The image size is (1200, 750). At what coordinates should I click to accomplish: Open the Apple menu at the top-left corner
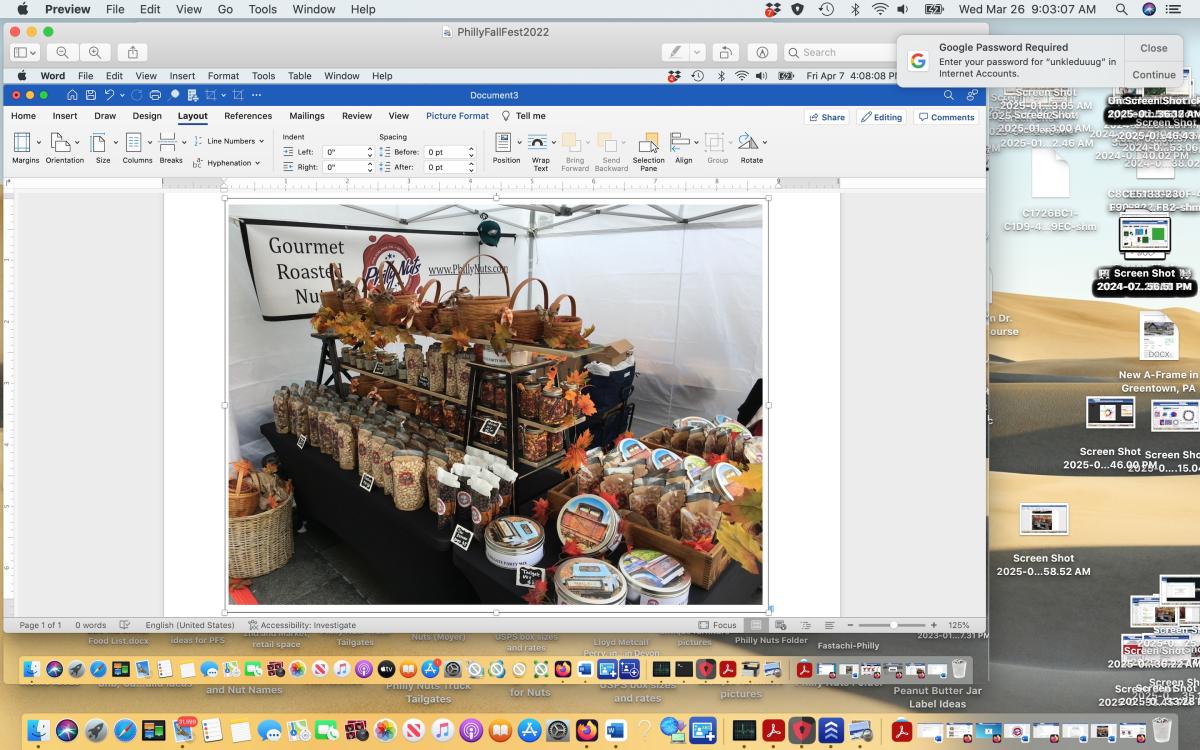[22, 9]
